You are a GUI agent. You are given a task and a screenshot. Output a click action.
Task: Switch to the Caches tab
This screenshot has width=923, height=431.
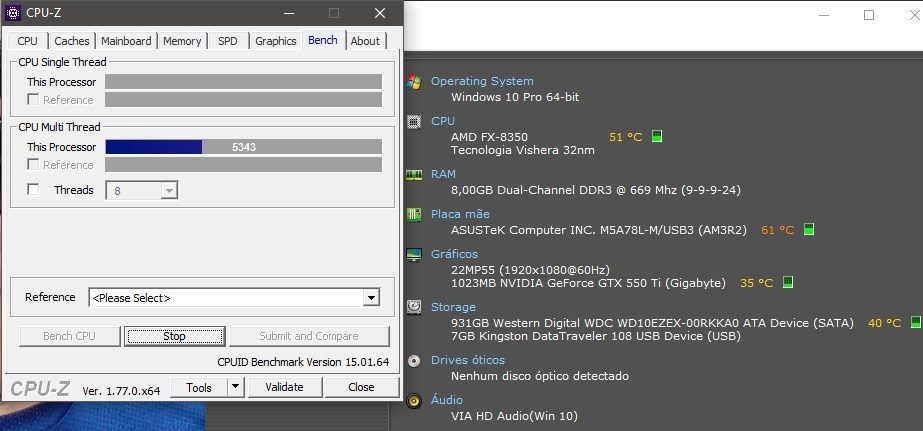pyautogui.click(x=72, y=41)
